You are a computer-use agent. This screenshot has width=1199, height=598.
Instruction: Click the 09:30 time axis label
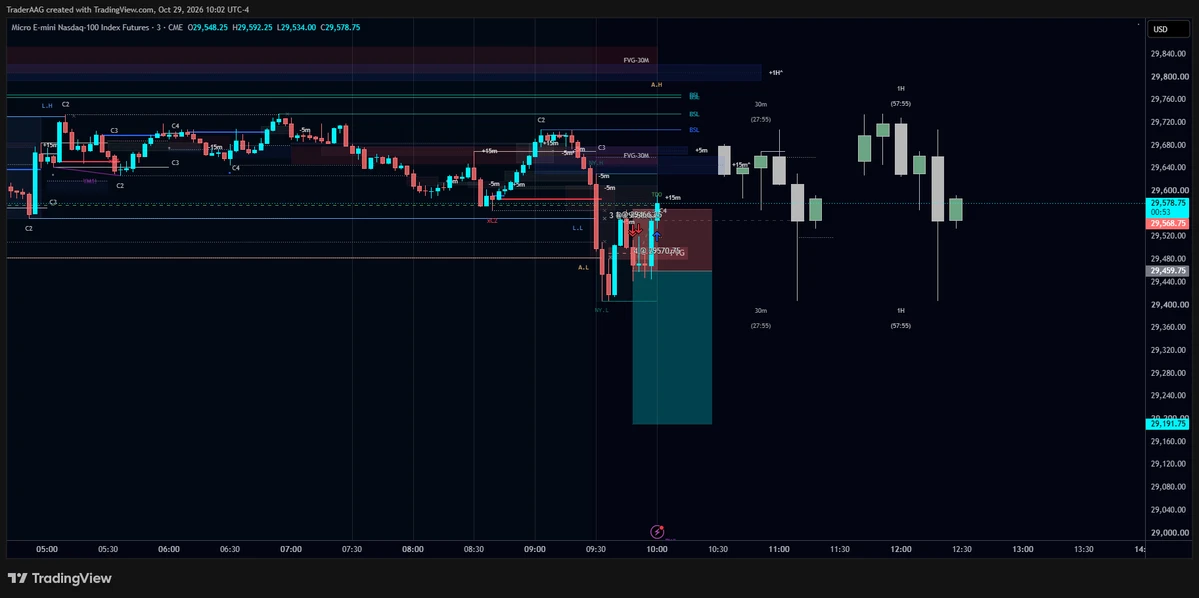click(596, 549)
